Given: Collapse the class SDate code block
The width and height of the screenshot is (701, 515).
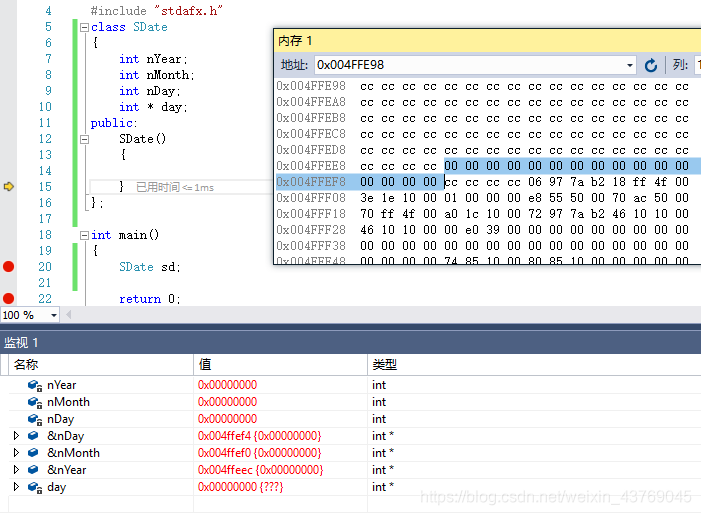Looking at the screenshot, I should [x=84, y=27].
